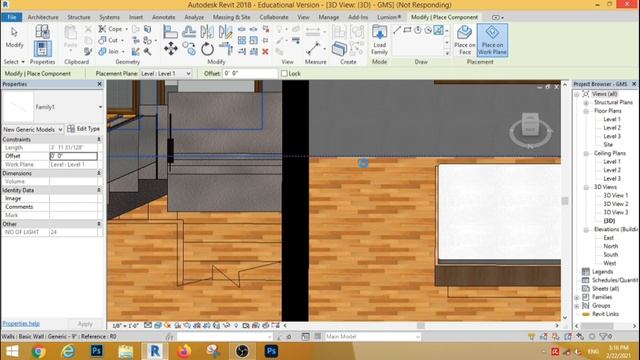Open Firefox from the taskbar

(x=184, y=351)
